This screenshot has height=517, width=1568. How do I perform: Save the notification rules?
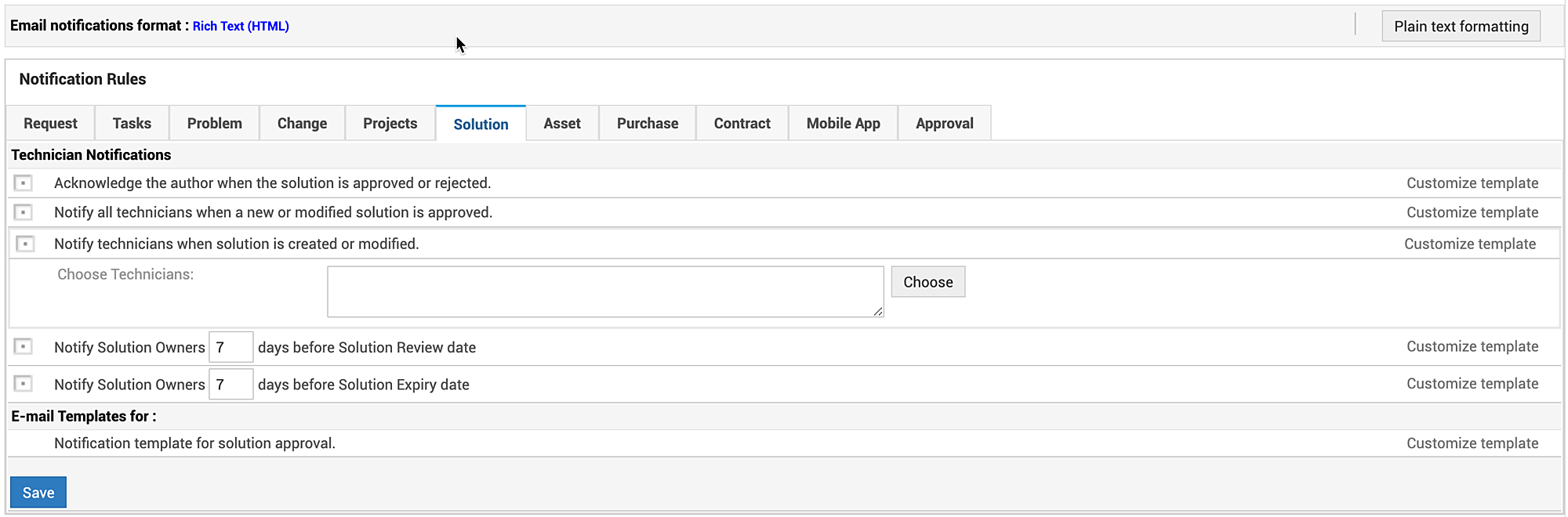tap(38, 493)
